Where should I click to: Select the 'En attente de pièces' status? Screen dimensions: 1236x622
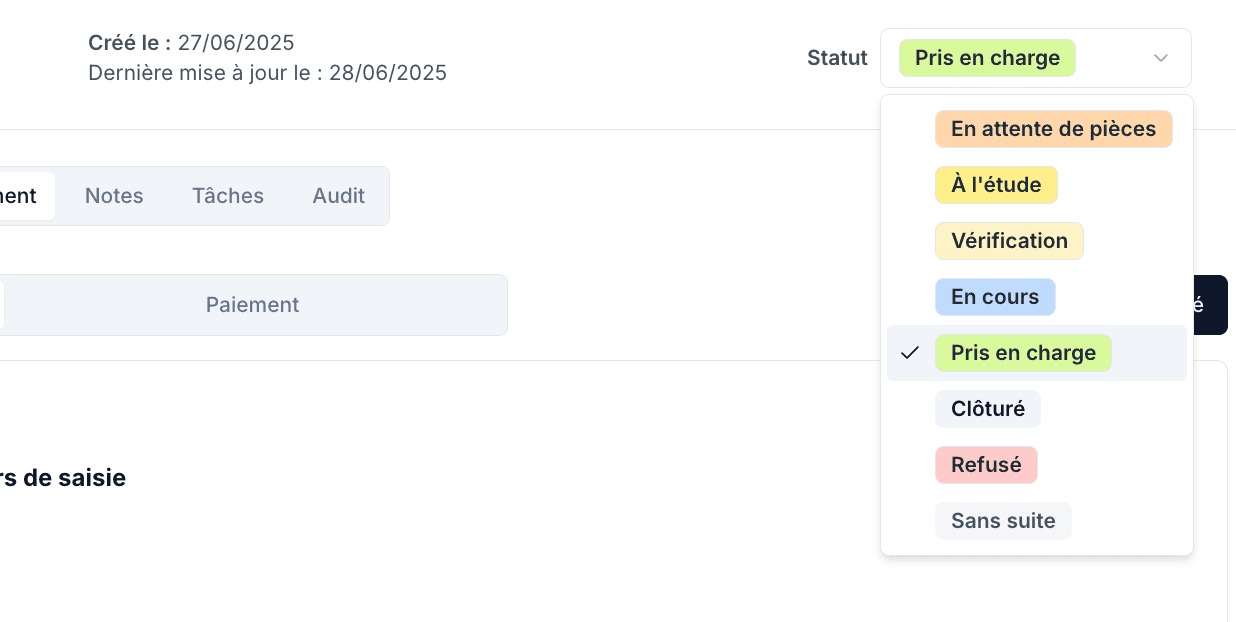pyautogui.click(x=1053, y=129)
